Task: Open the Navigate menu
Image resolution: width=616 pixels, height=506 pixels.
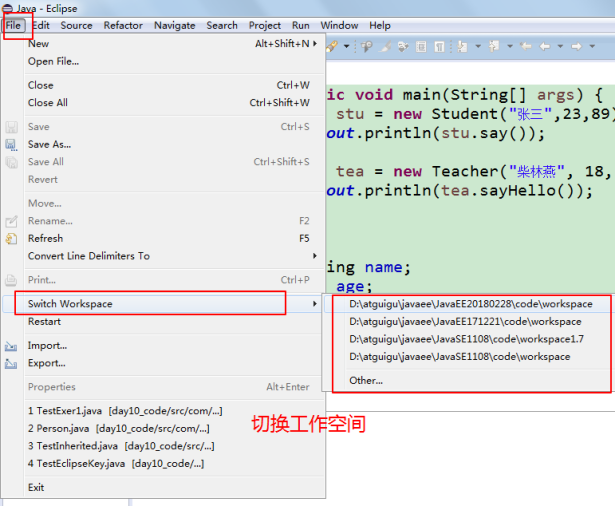Action: [x=174, y=26]
